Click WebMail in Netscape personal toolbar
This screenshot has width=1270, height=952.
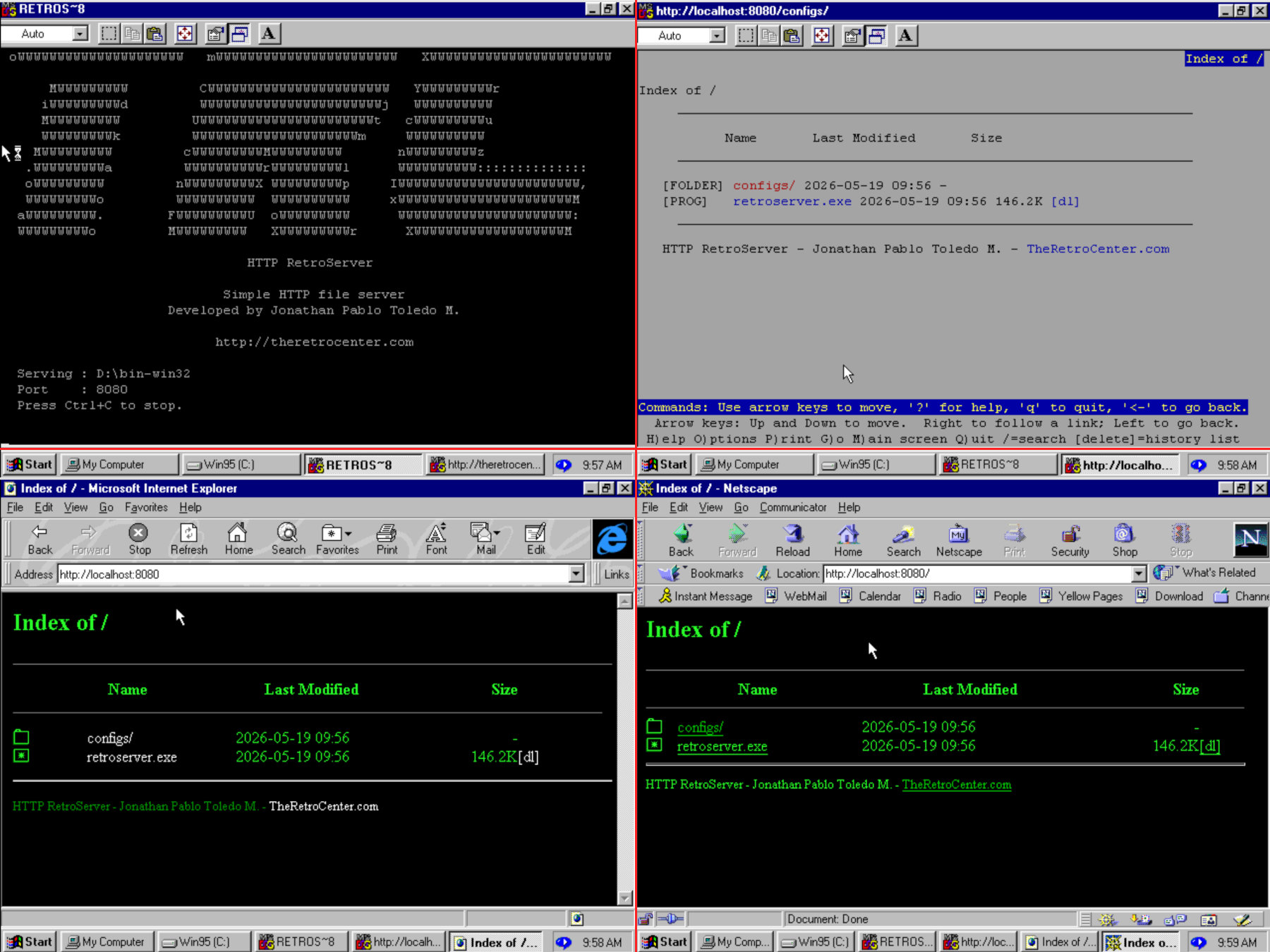pyautogui.click(x=796, y=596)
